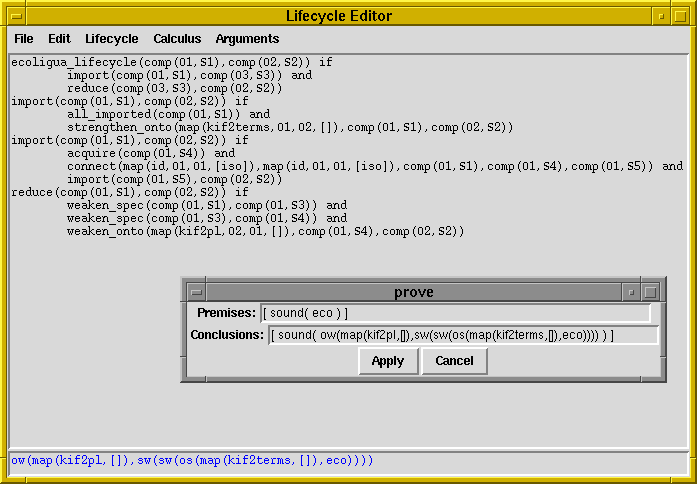Click the import(comp(O1,S1),comp(O3,S3)) line
The width and height of the screenshot is (697, 484).
pyautogui.click(x=189, y=76)
